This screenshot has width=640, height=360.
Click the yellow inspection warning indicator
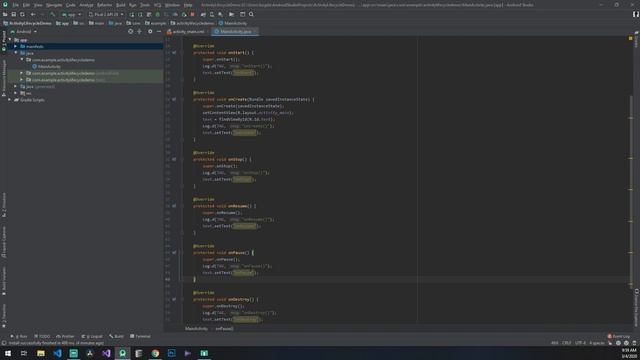tap(631, 38)
